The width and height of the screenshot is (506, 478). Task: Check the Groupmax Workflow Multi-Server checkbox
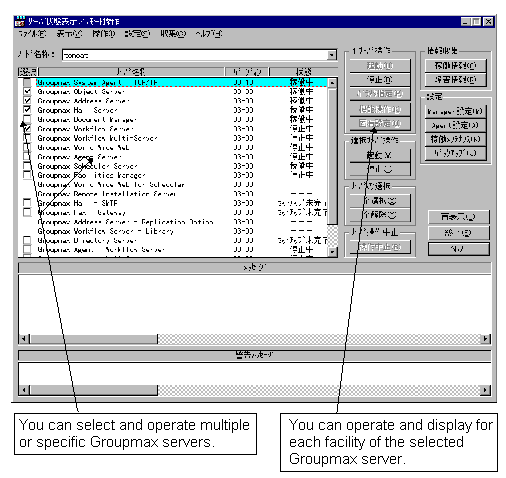[27, 138]
